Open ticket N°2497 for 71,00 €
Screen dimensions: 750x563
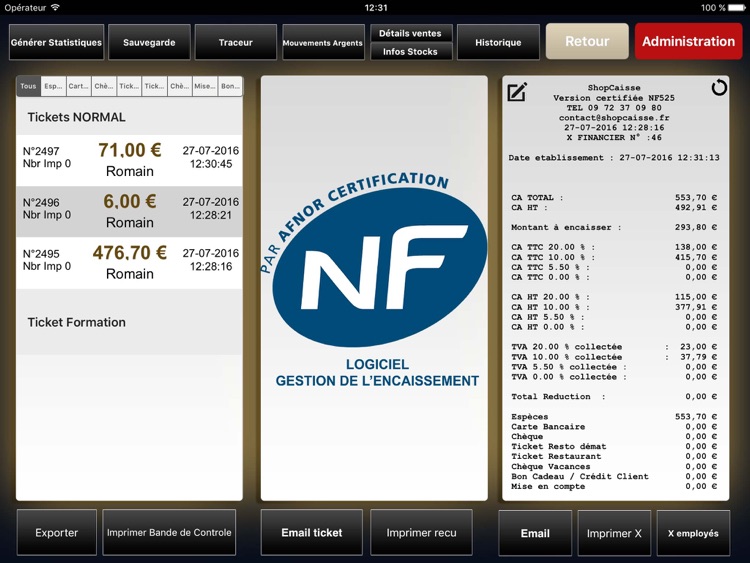(x=129, y=160)
